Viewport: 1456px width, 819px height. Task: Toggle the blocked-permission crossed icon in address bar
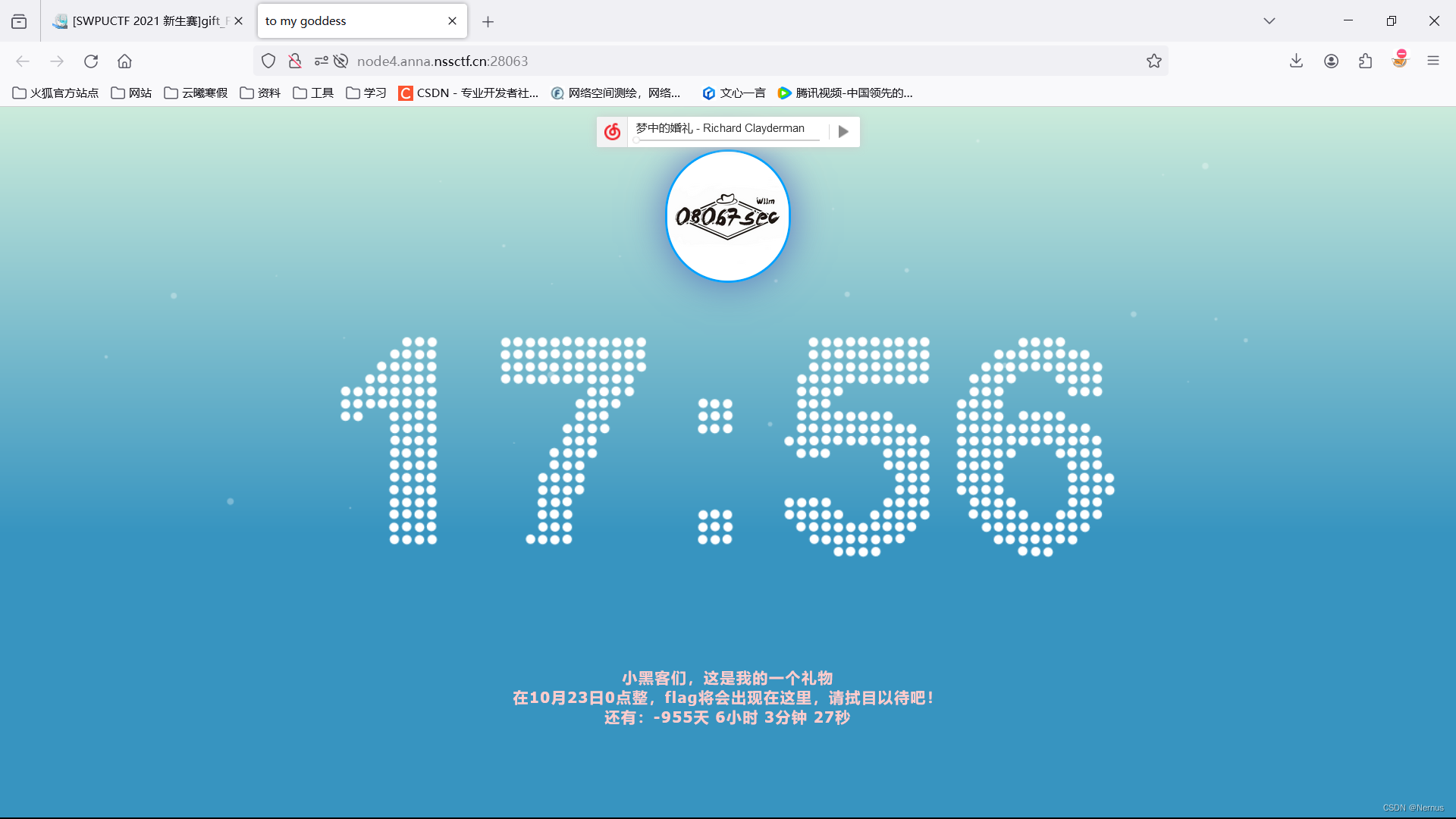(340, 61)
